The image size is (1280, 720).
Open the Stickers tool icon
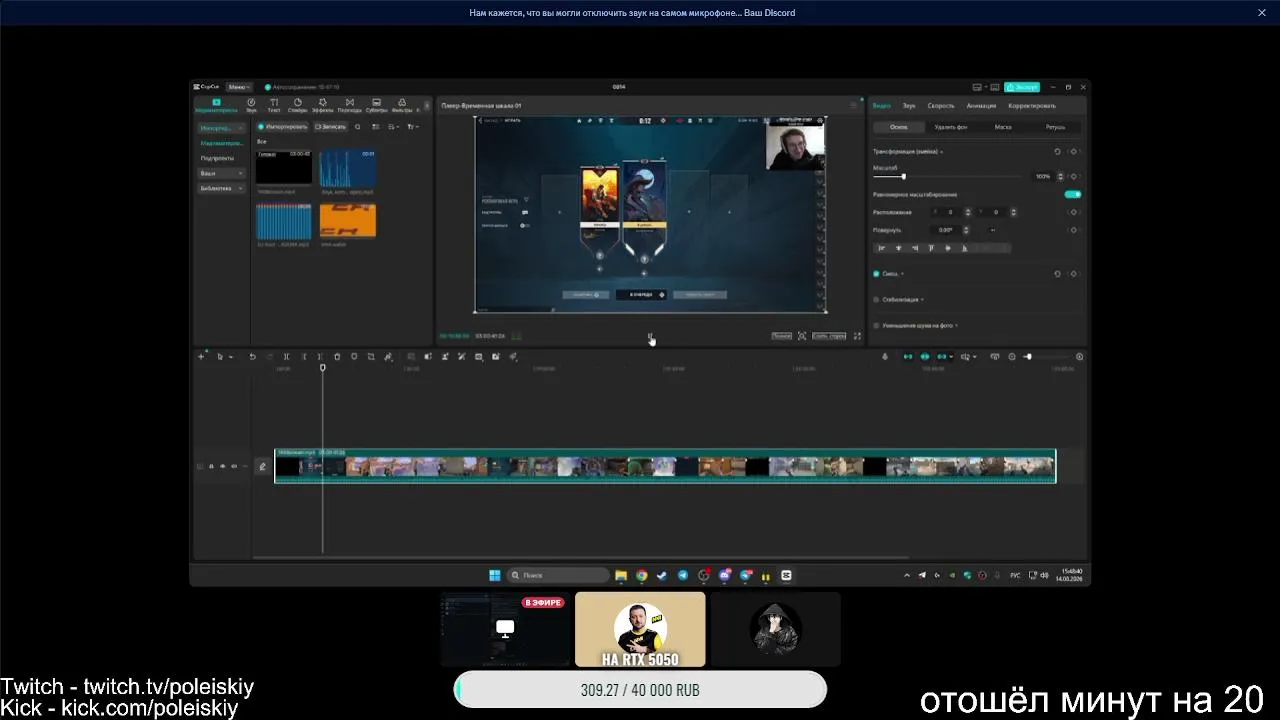pos(298,104)
